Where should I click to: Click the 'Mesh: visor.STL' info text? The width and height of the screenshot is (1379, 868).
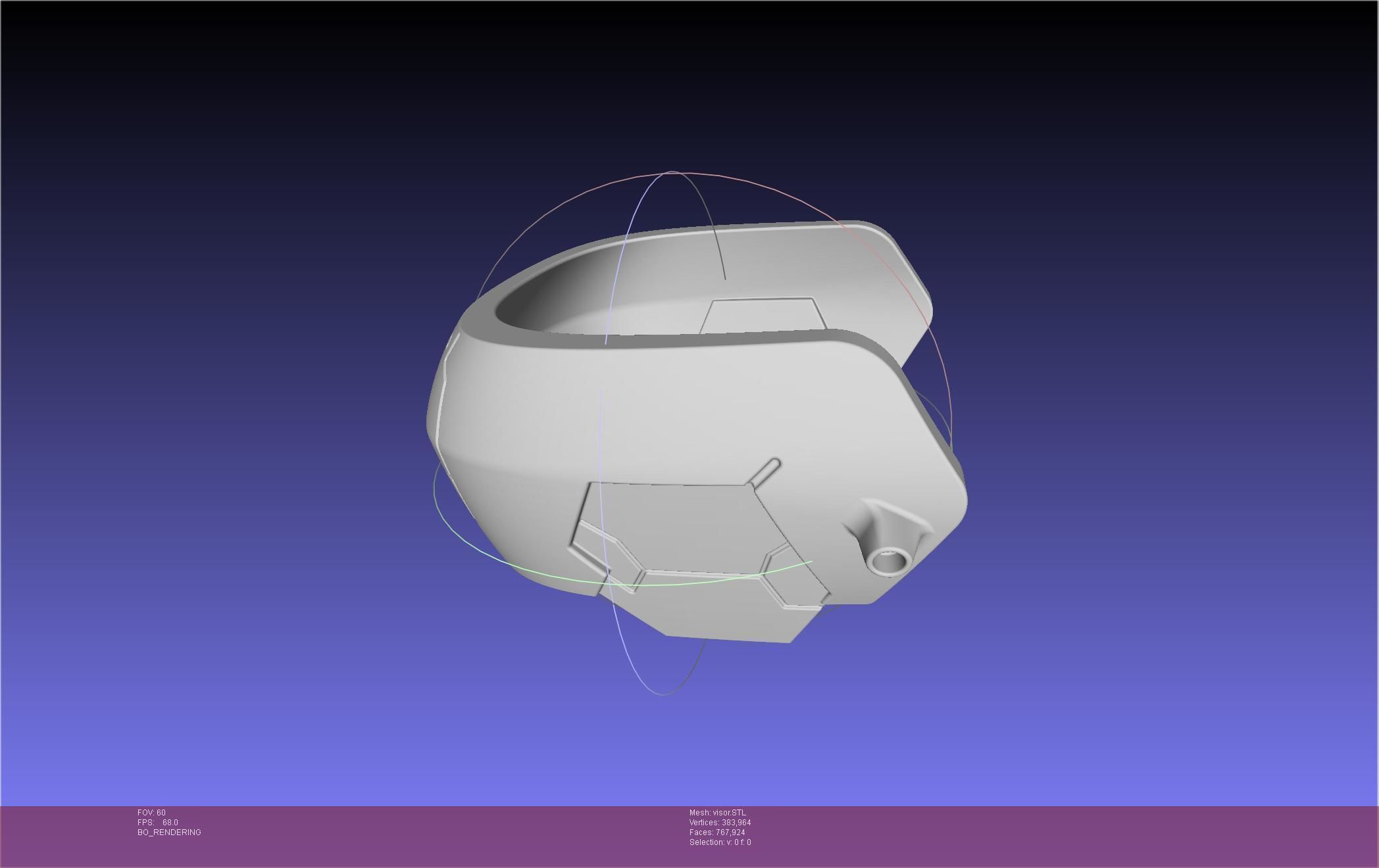[718, 813]
